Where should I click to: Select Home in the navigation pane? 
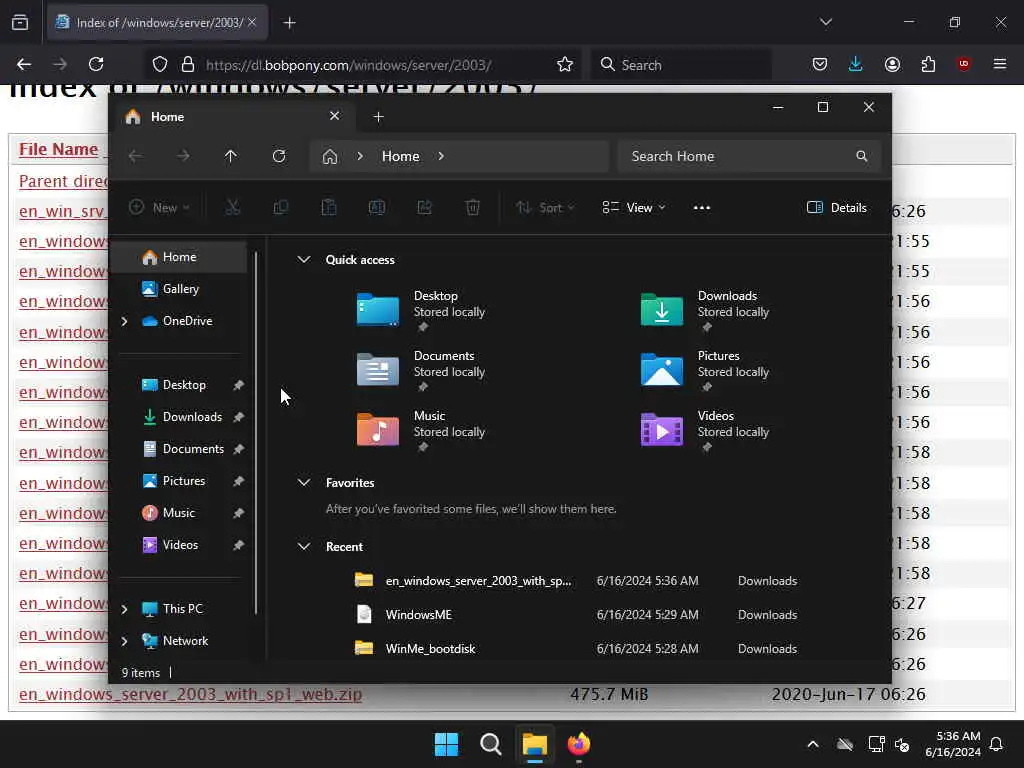coord(179,257)
